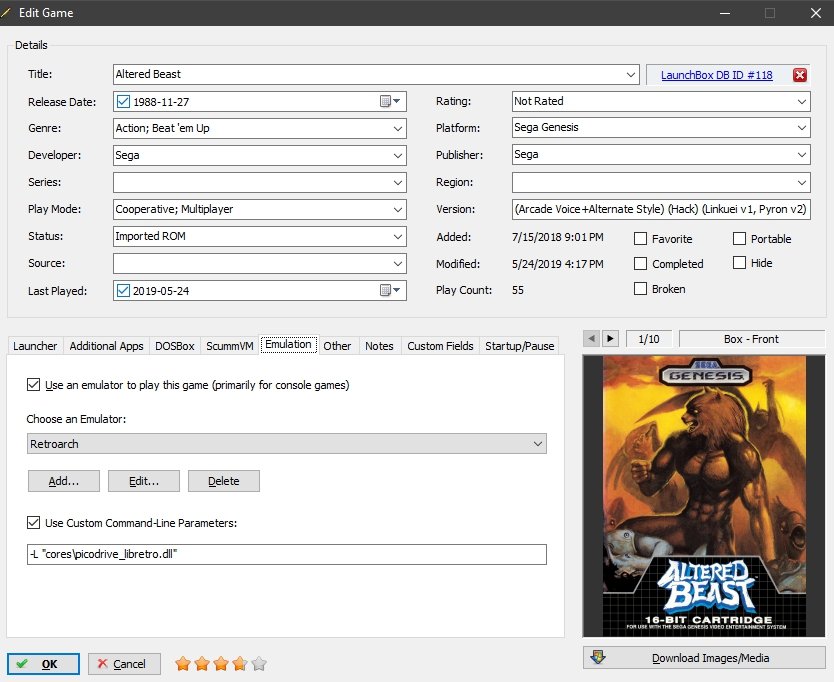Open the LaunchBox DB ID #118 link
The height and width of the screenshot is (682, 834).
click(716, 75)
